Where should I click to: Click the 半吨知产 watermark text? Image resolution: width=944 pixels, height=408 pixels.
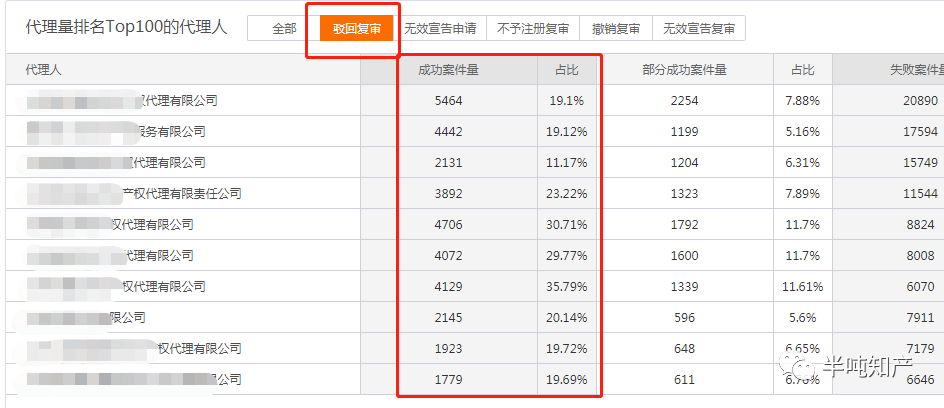(x=862, y=368)
